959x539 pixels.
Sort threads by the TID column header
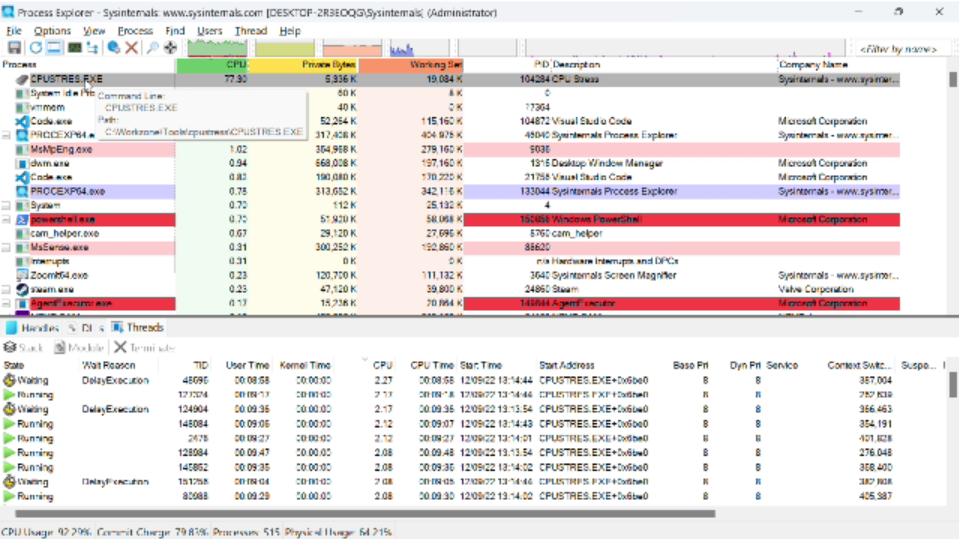185,365
